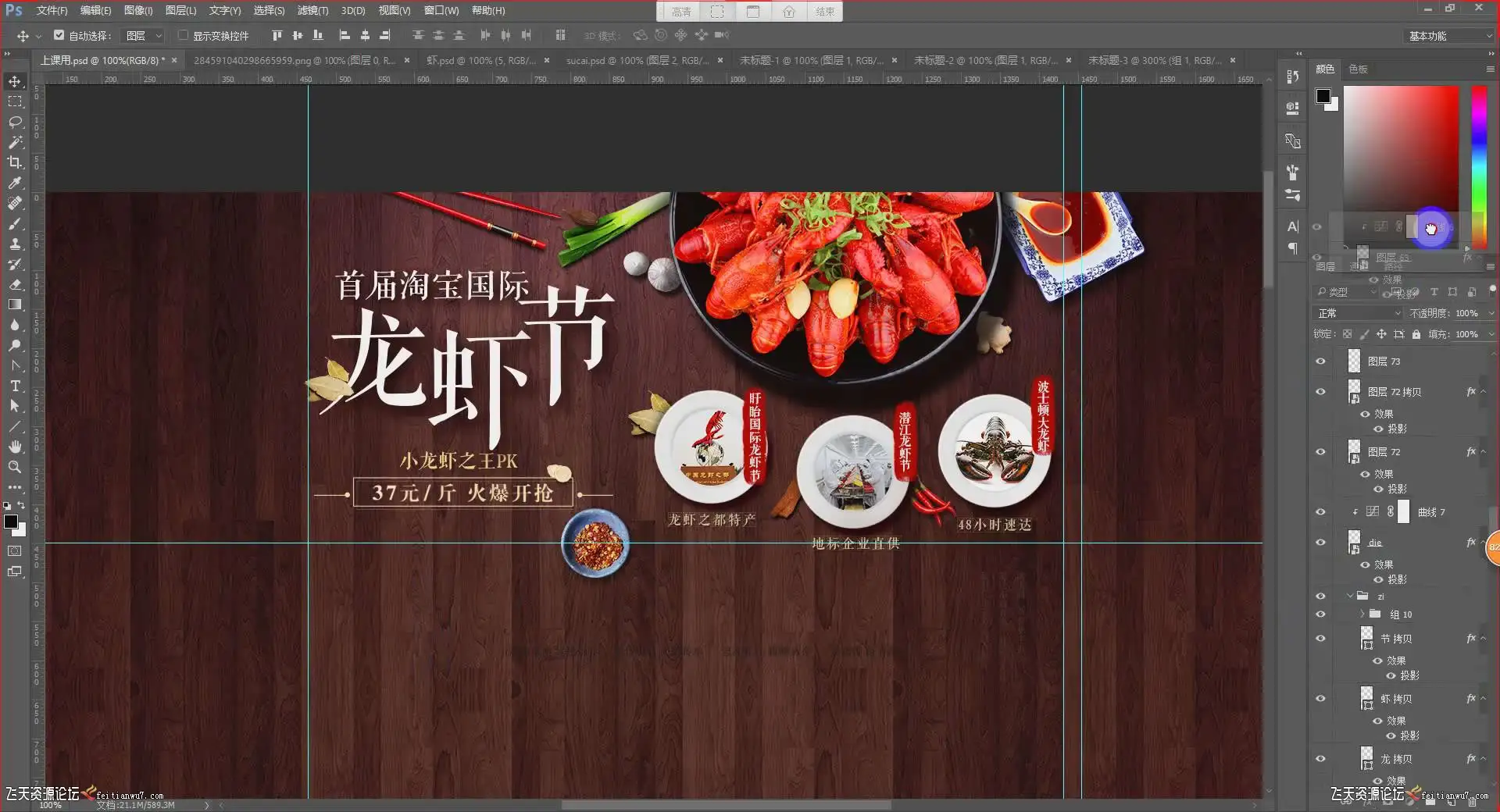The width and height of the screenshot is (1500, 812).
Task: Select the Crop tool
Action: (x=15, y=162)
